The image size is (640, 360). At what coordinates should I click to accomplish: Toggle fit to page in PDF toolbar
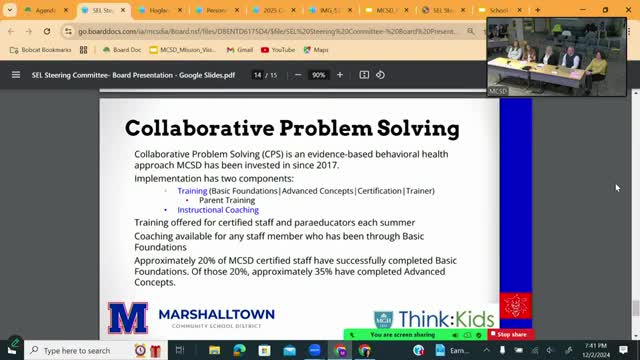click(x=364, y=75)
